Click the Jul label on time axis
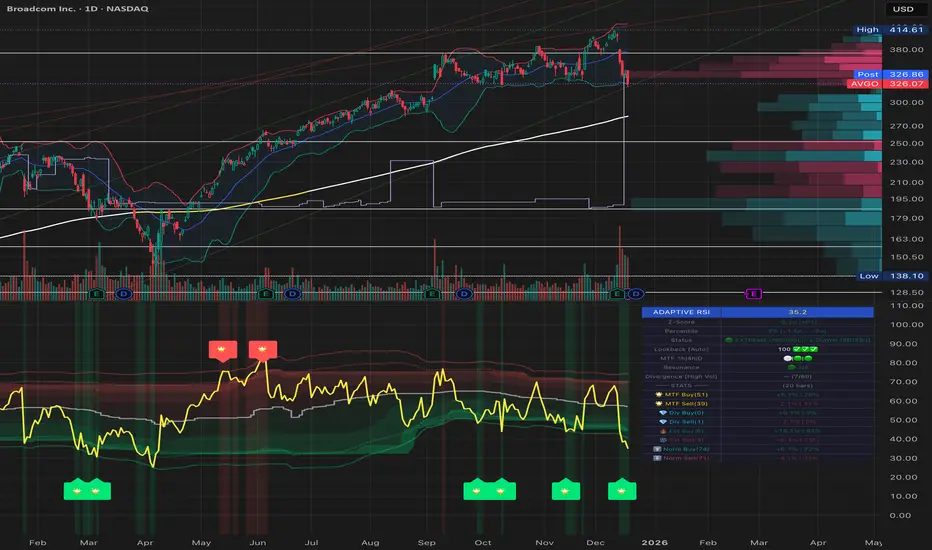 click(x=311, y=542)
